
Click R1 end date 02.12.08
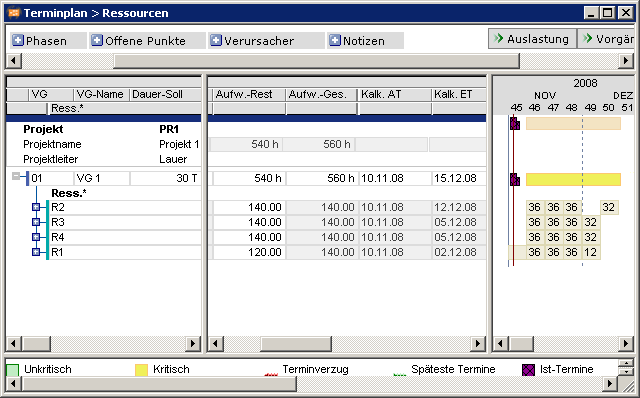click(x=459, y=252)
